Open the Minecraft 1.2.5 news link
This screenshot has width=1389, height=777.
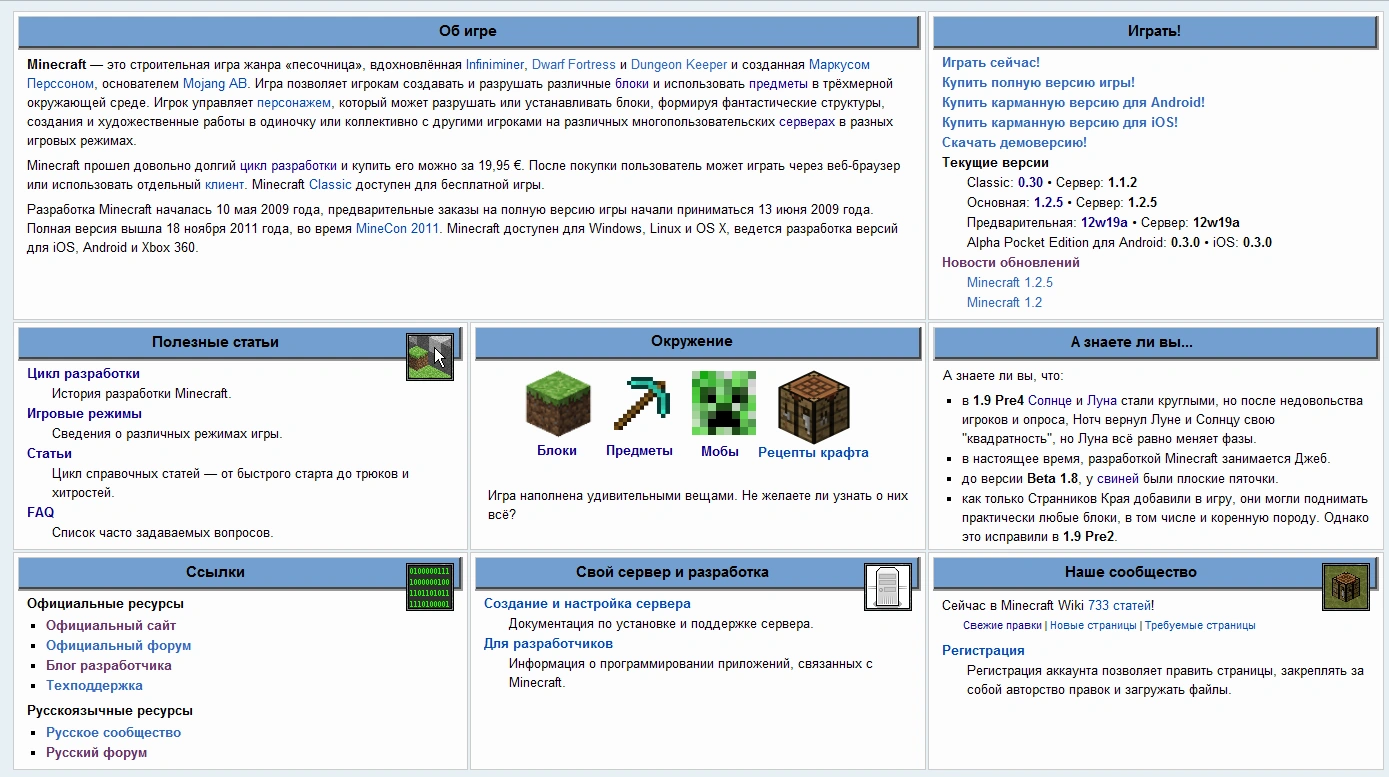point(1010,283)
